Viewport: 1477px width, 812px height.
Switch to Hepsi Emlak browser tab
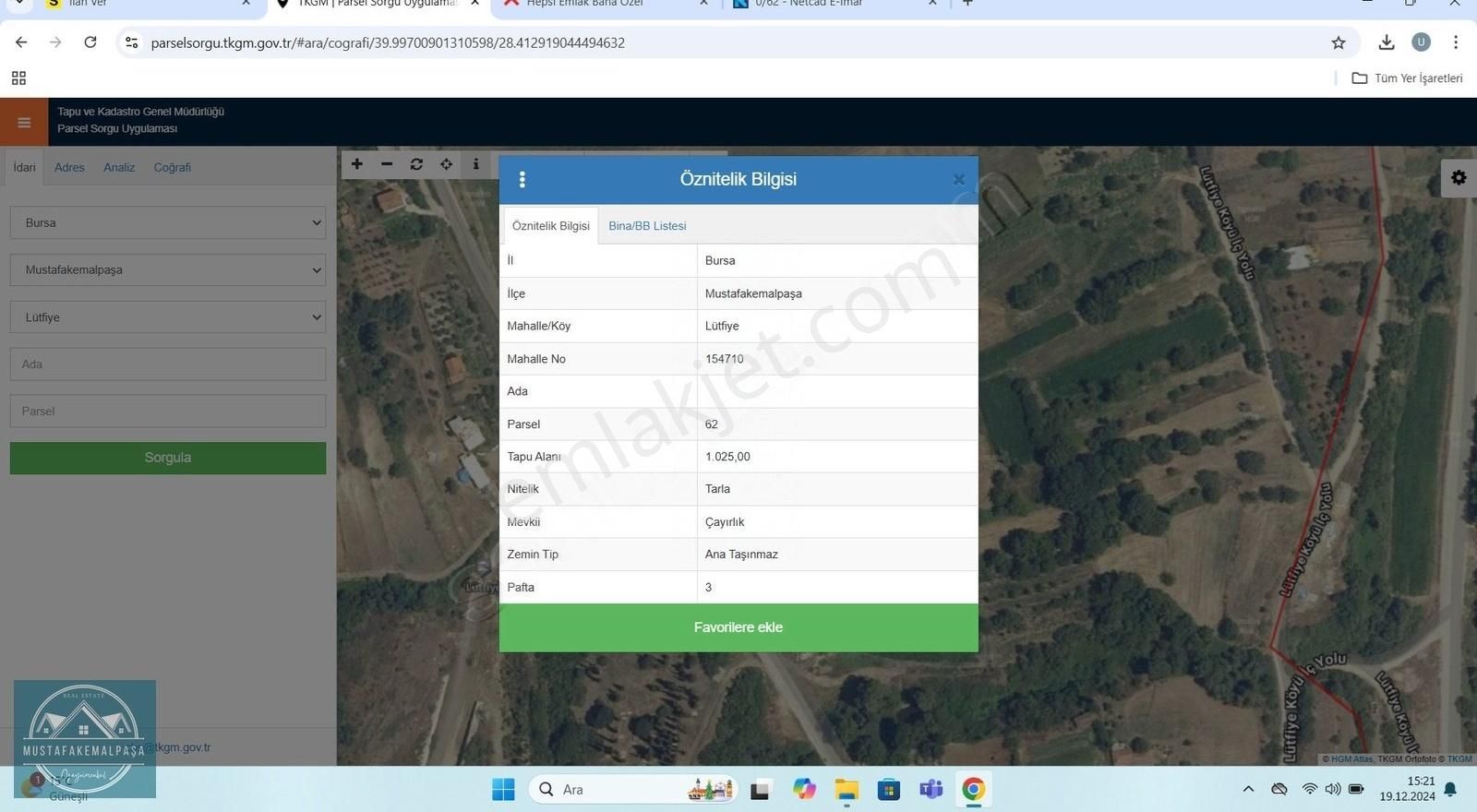(x=604, y=4)
